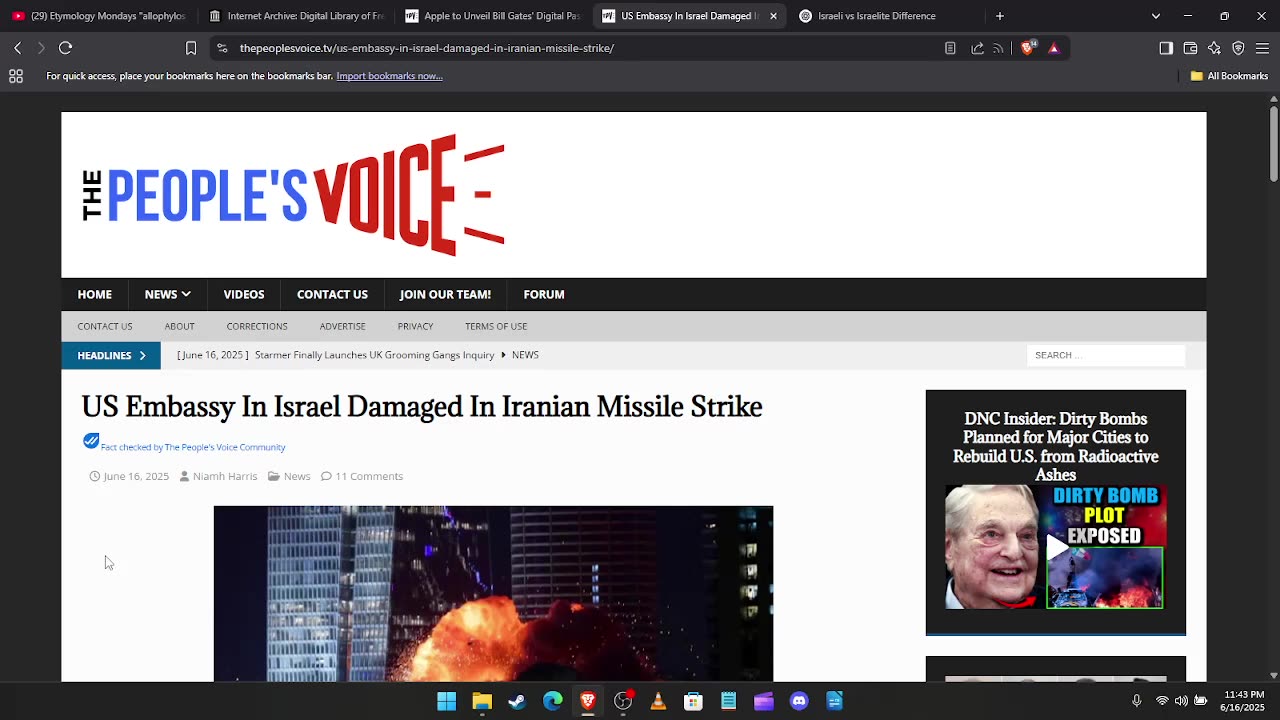Open CONTACT US in the main navigation
The width and height of the screenshot is (1280, 720).
tap(332, 294)
